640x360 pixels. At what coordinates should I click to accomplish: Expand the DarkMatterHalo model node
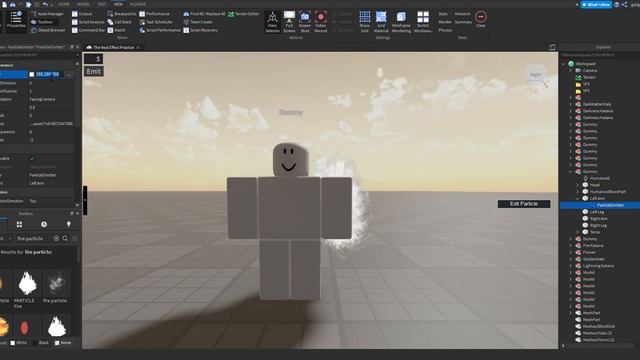pyautogui.click(x=571, y=104)
